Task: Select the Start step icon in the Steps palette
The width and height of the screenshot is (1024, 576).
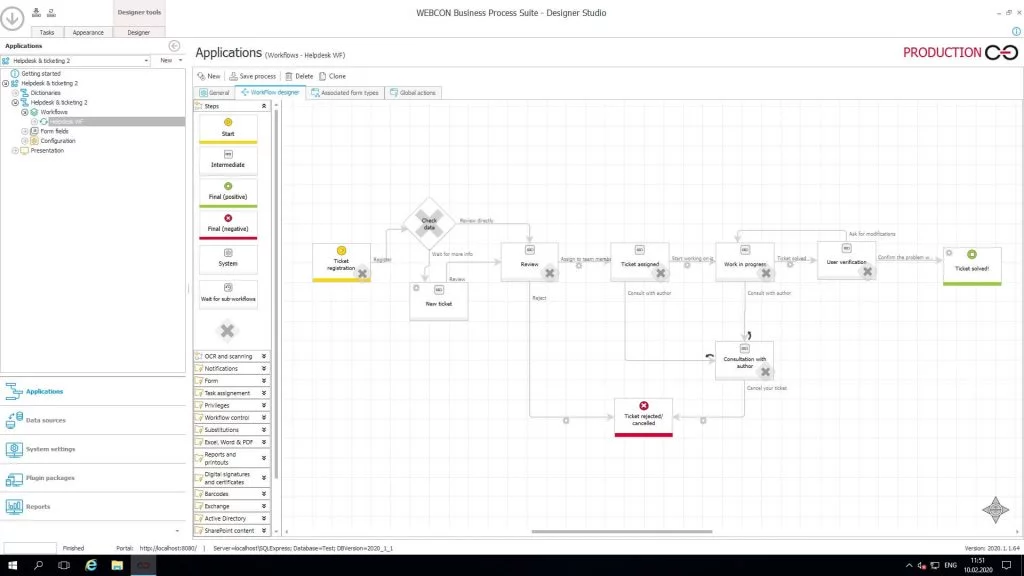Action: coord(228,122)
